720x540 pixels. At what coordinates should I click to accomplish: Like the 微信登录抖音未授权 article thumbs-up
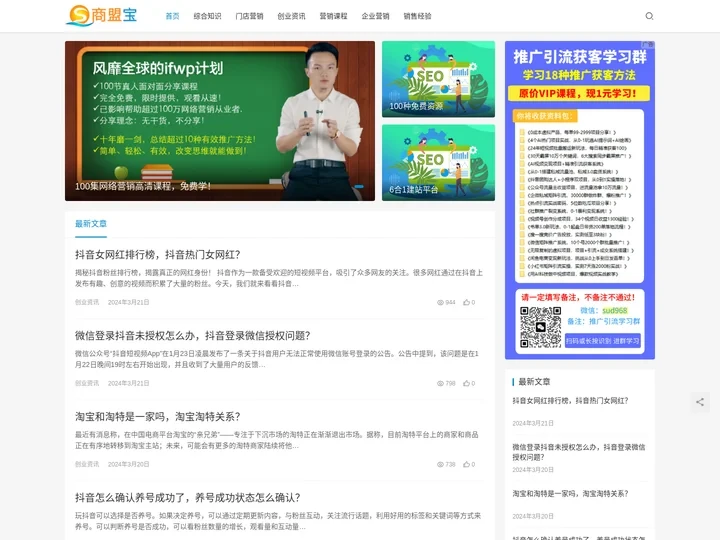pos(467,383)
